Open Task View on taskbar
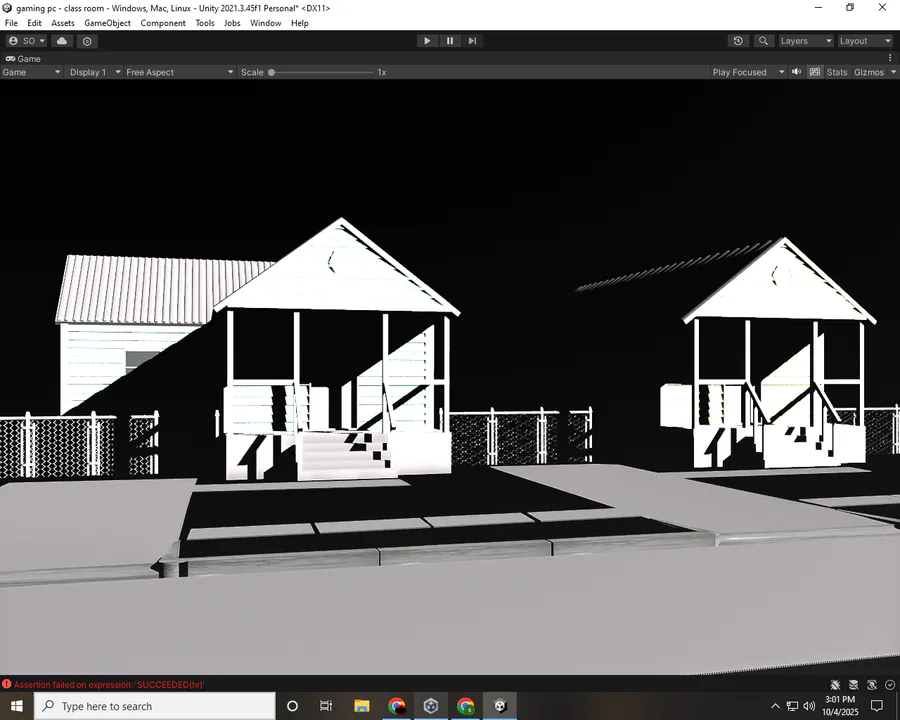The image size is (900, 720). click(326, 706)
